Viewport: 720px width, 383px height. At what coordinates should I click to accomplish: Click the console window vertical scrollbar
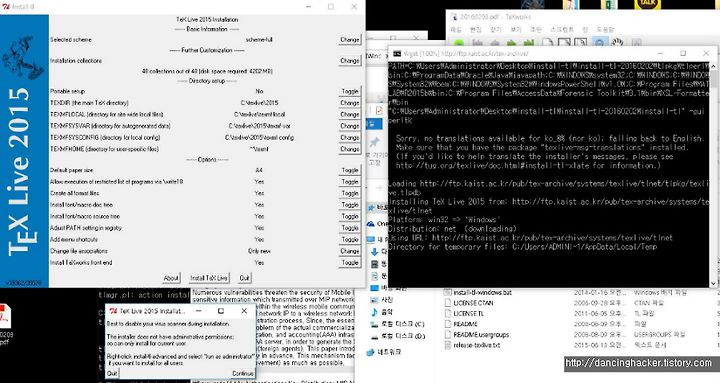click(x=713, y=175)
